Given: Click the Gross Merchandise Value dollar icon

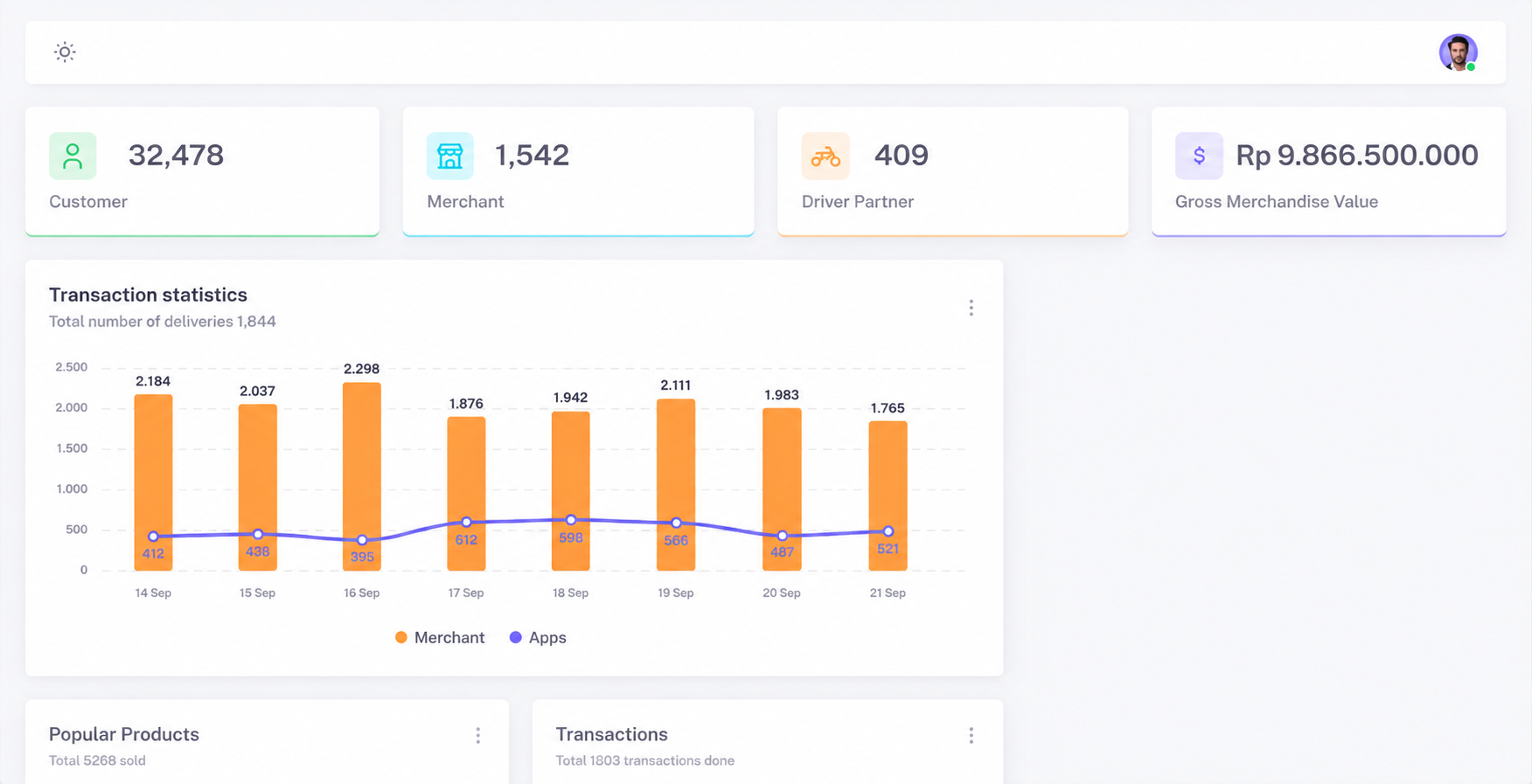Looking at the screenshot, I should click(x=1199, y=156).
